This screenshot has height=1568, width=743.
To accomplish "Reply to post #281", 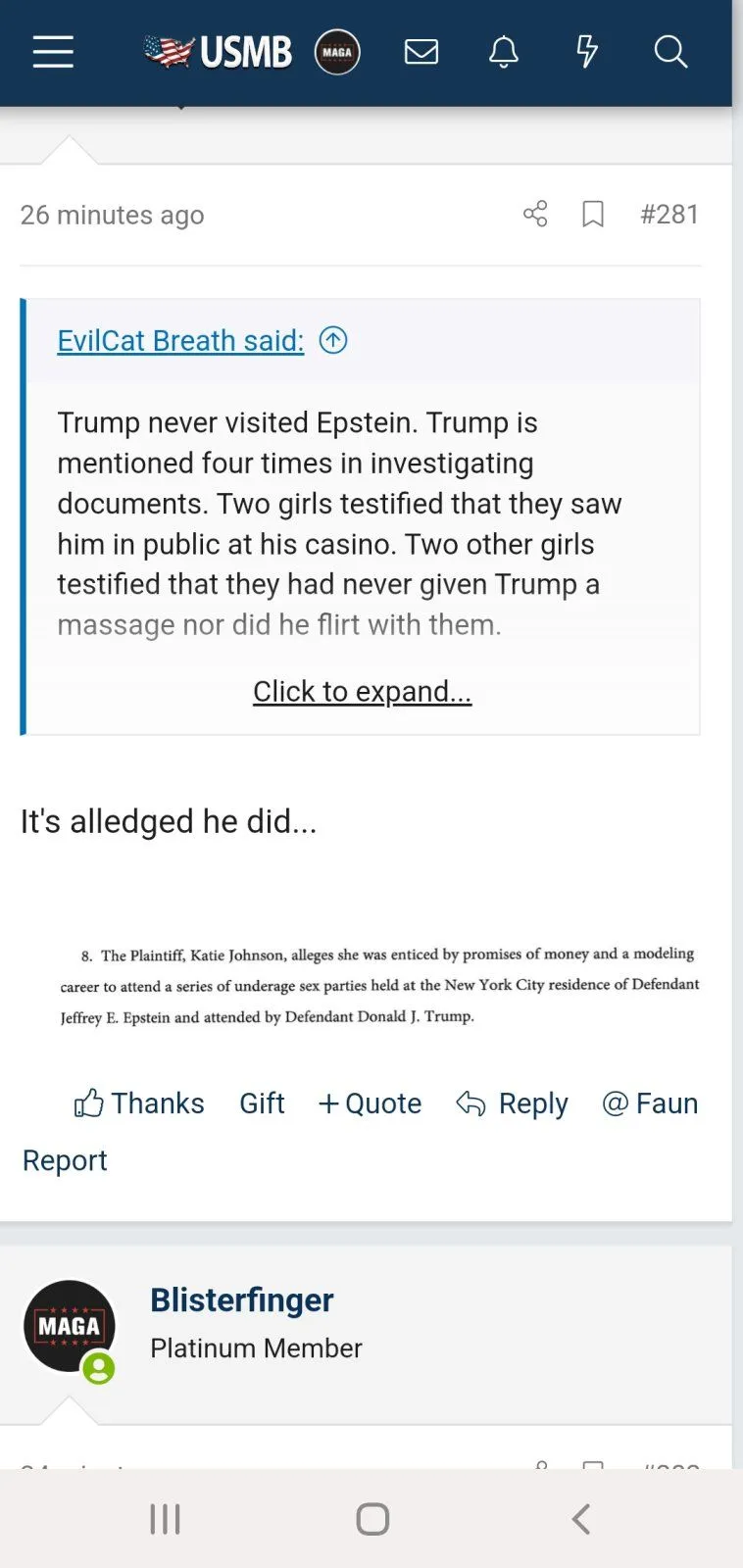I will (513, 1103).
